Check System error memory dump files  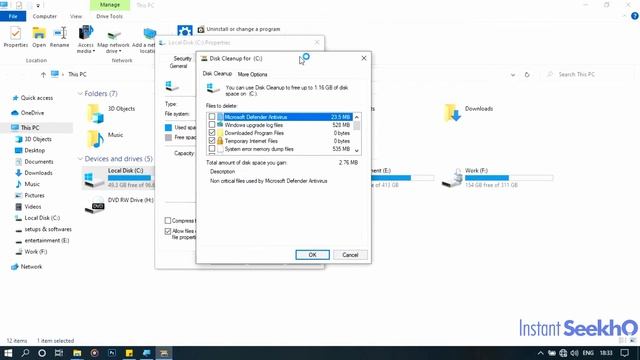click(212, 149)
